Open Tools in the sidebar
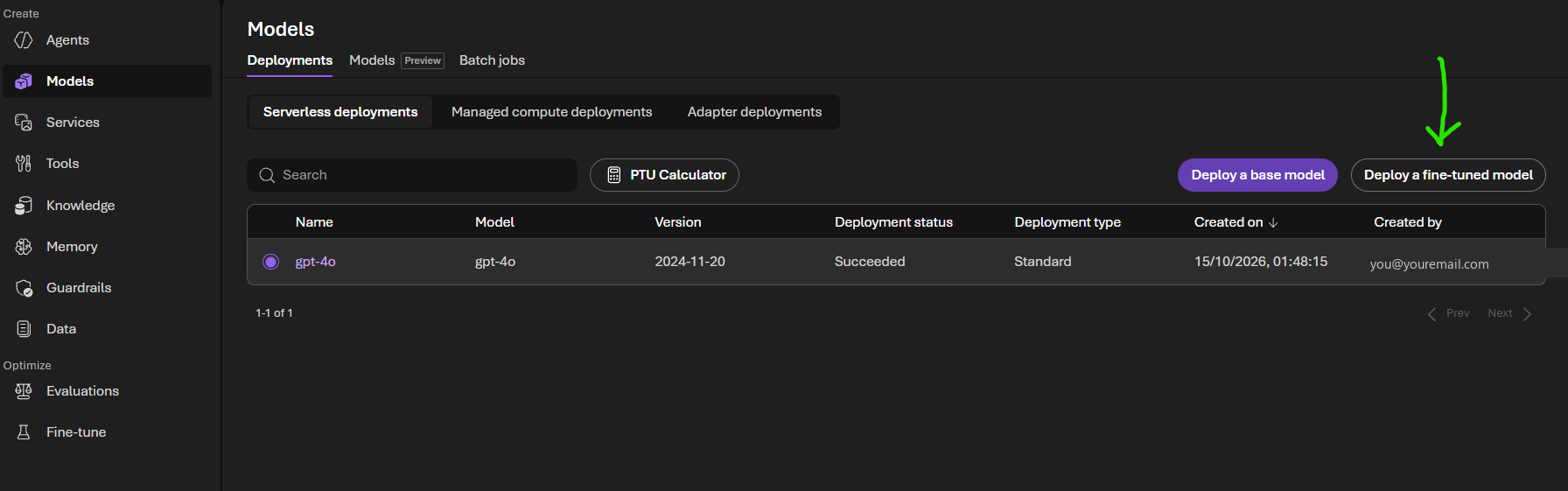This screenshot has width=1568, height=491. tap(107, 164)
